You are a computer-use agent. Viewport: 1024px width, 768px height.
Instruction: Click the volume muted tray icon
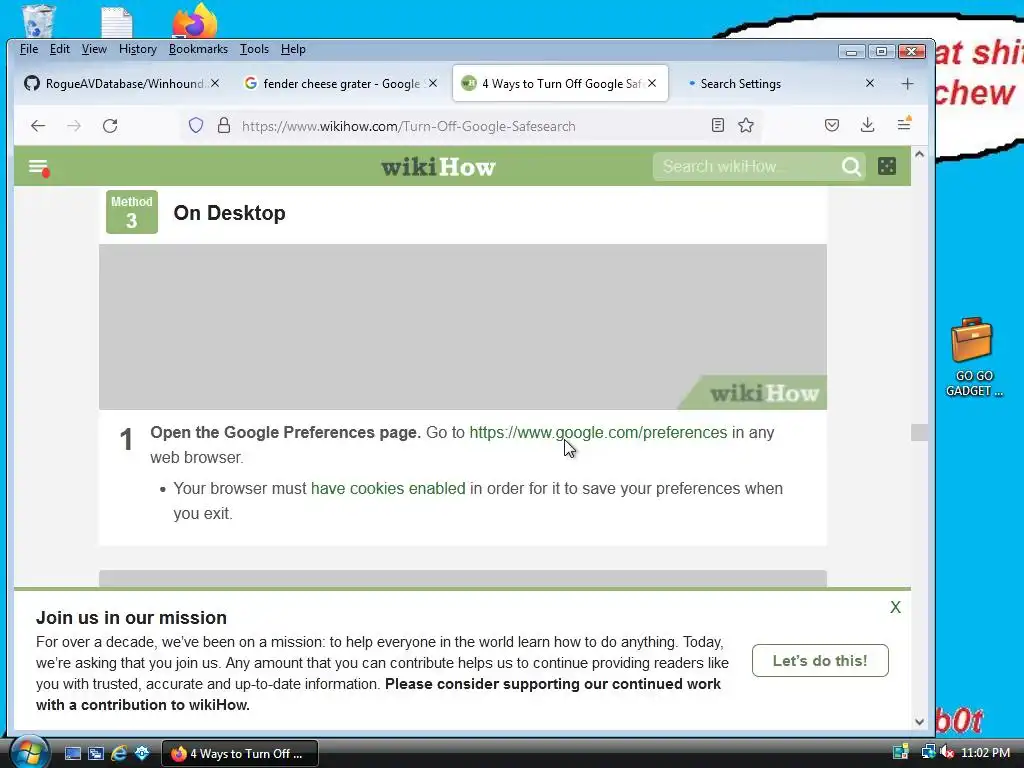(947, 752)
